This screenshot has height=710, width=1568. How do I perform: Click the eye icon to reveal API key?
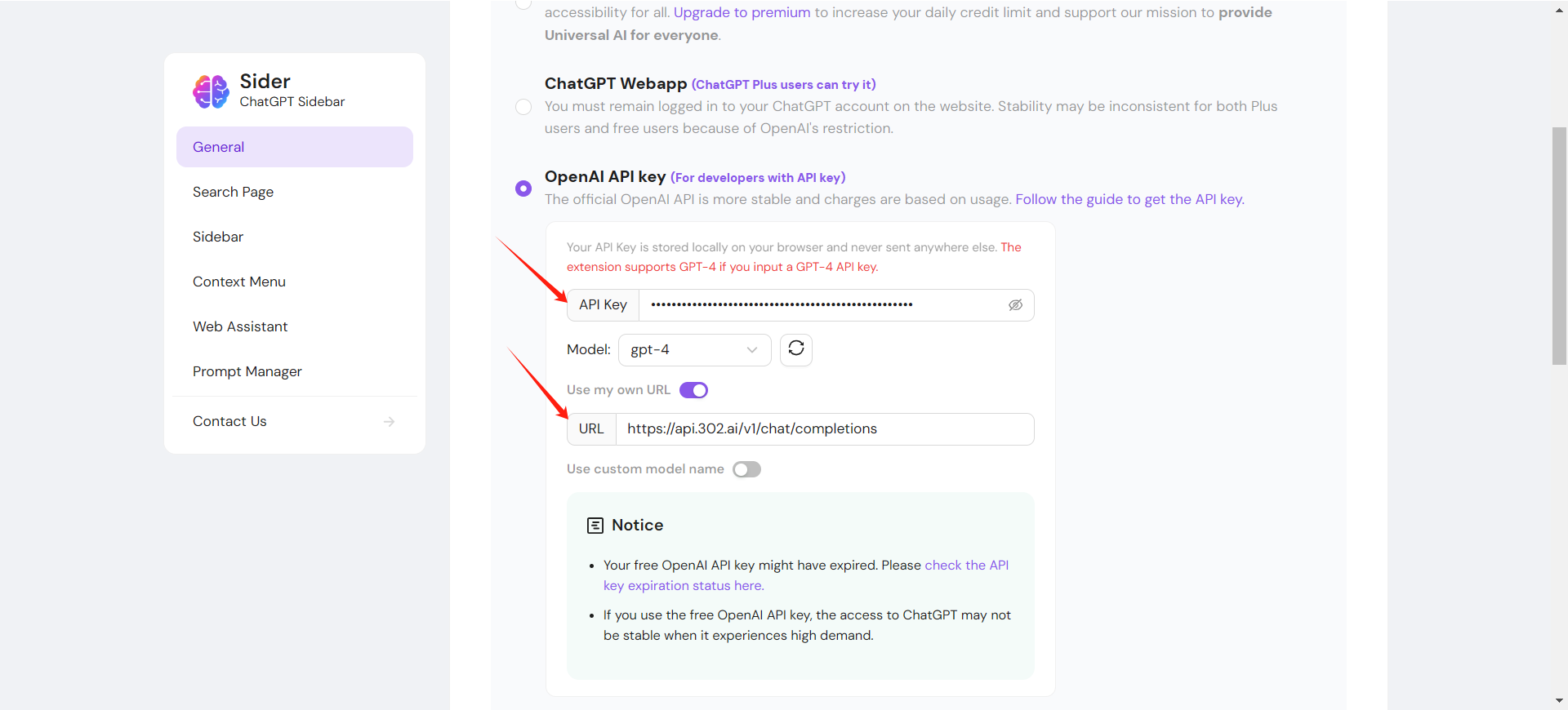tap(1015, 304)
